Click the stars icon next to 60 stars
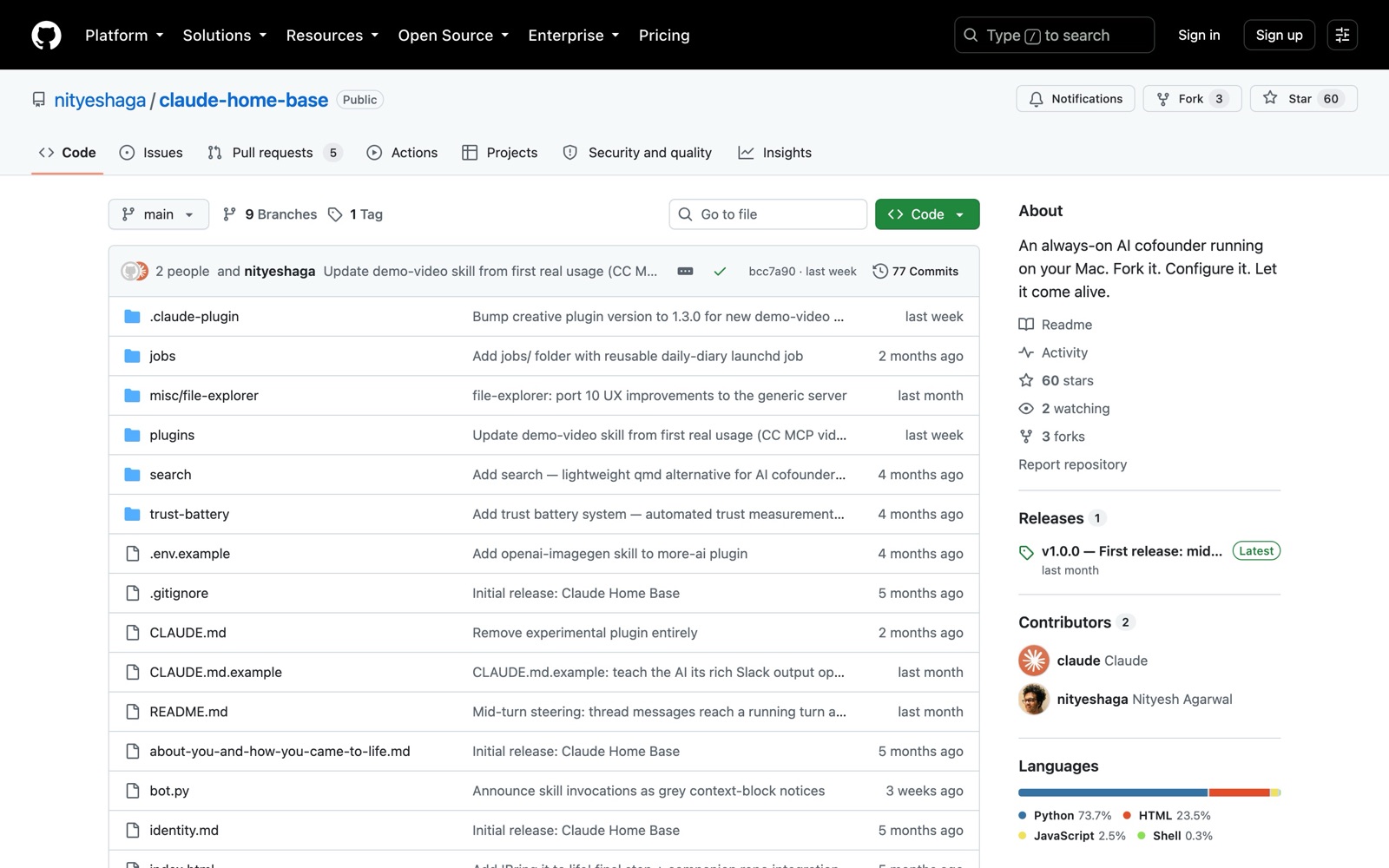Screen dimensions: 1389x868 [x=1026, y=380]
